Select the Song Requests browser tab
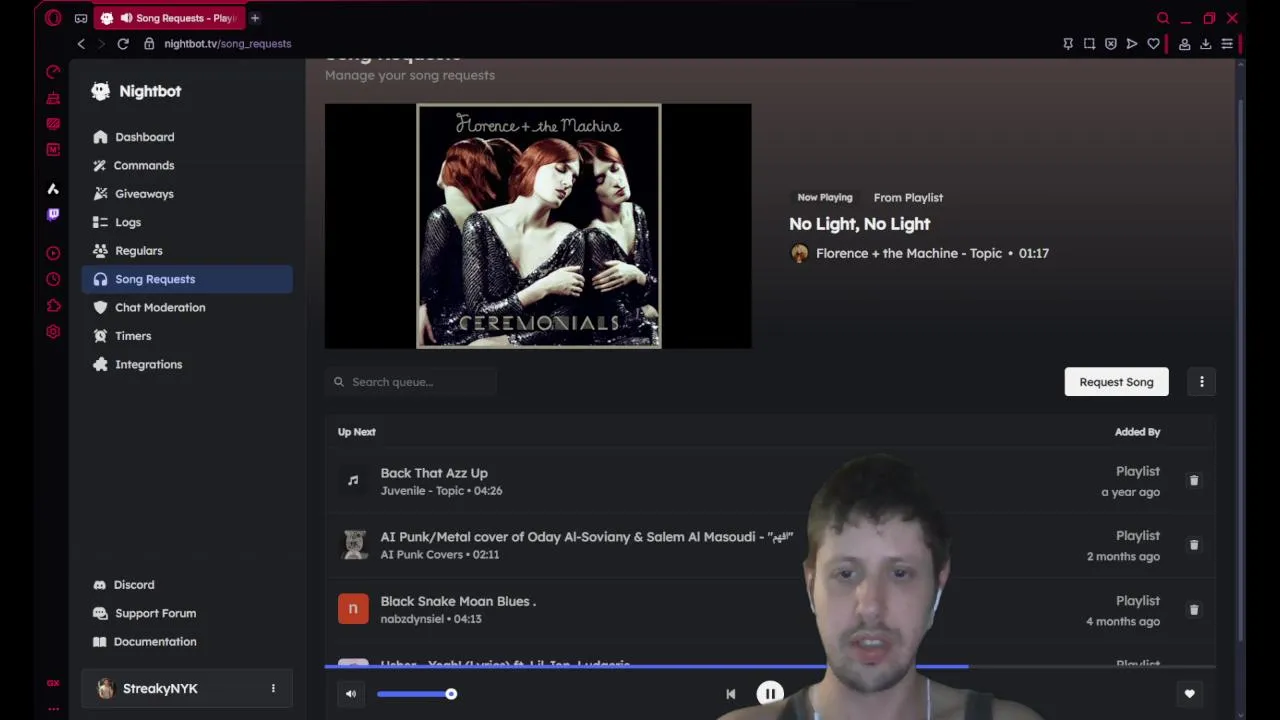Viewport: 1280px width, 720px height. pyautogui.click(x=170, y=18)
